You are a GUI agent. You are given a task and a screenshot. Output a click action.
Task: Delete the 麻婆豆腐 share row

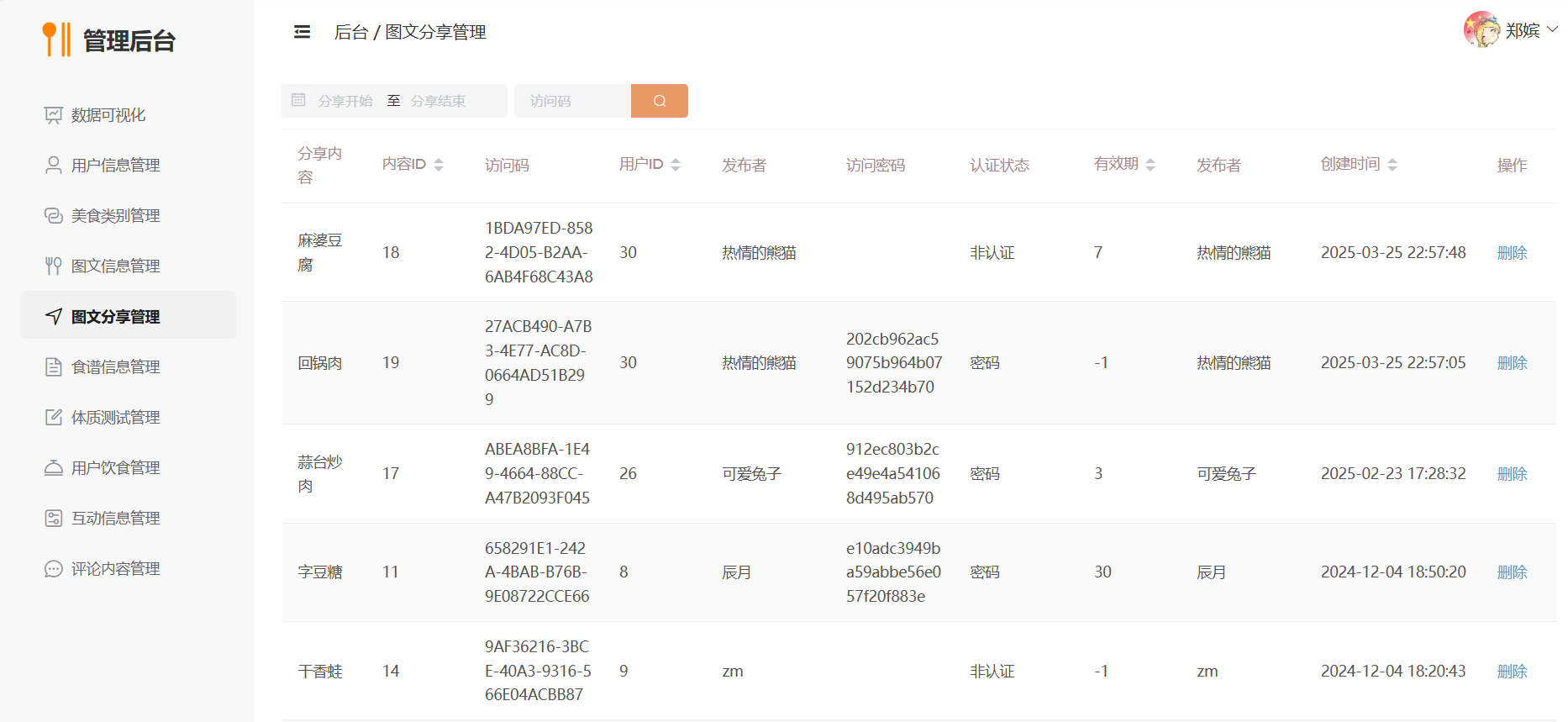(1512, 253)
